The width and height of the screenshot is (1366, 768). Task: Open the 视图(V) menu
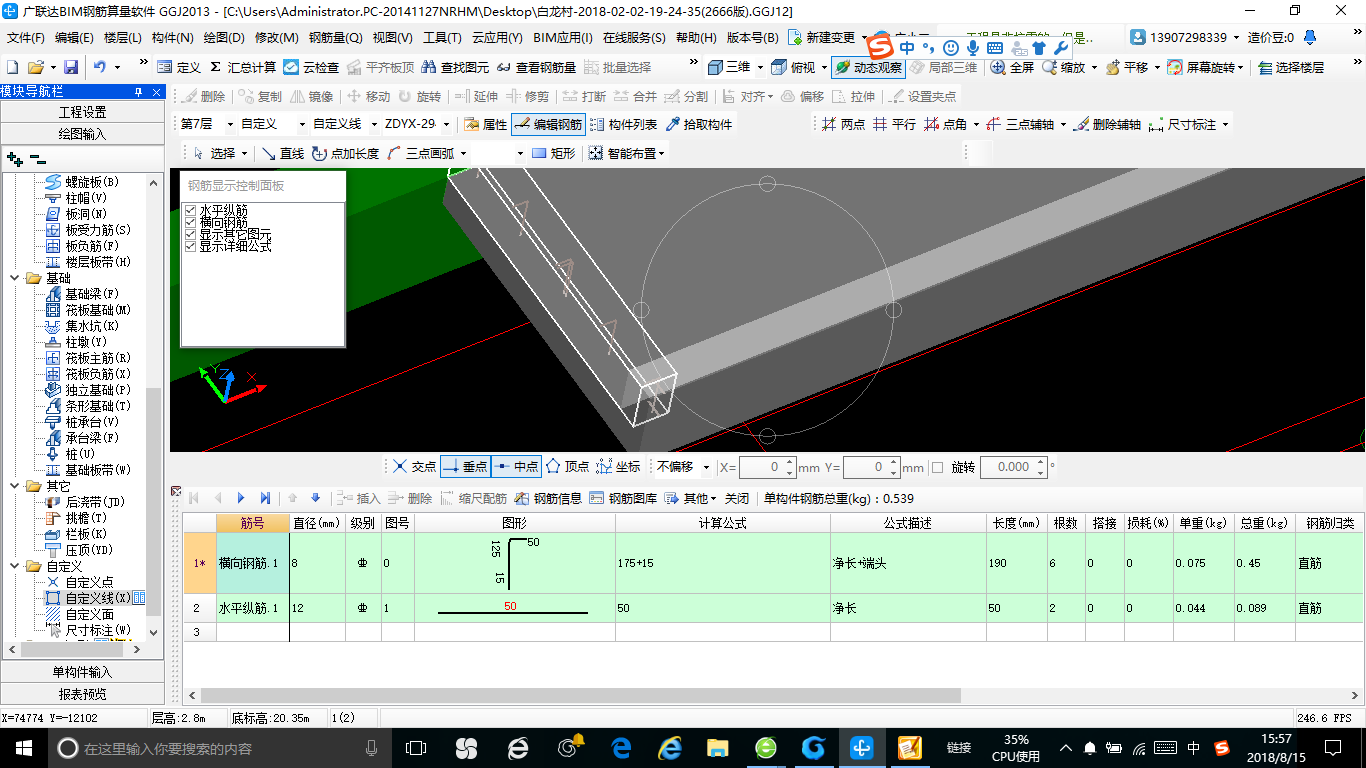click(x=392, y=38)
